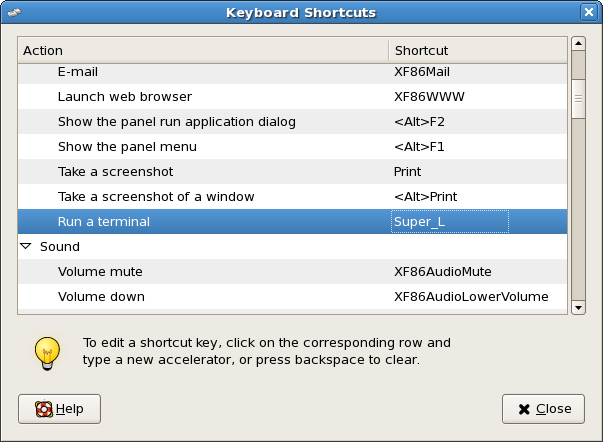Click the vertical scrollbar thumb
603x442 pixels.
coord(578,101)
